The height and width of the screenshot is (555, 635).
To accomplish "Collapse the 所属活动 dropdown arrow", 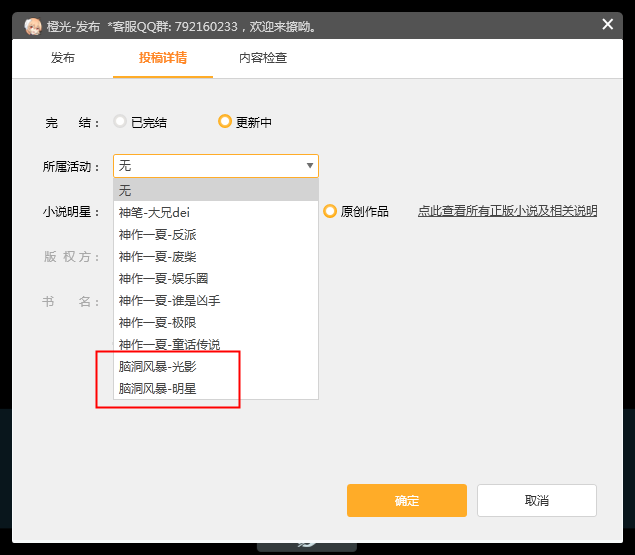I will pyautogui.click(x=309, y=166).
